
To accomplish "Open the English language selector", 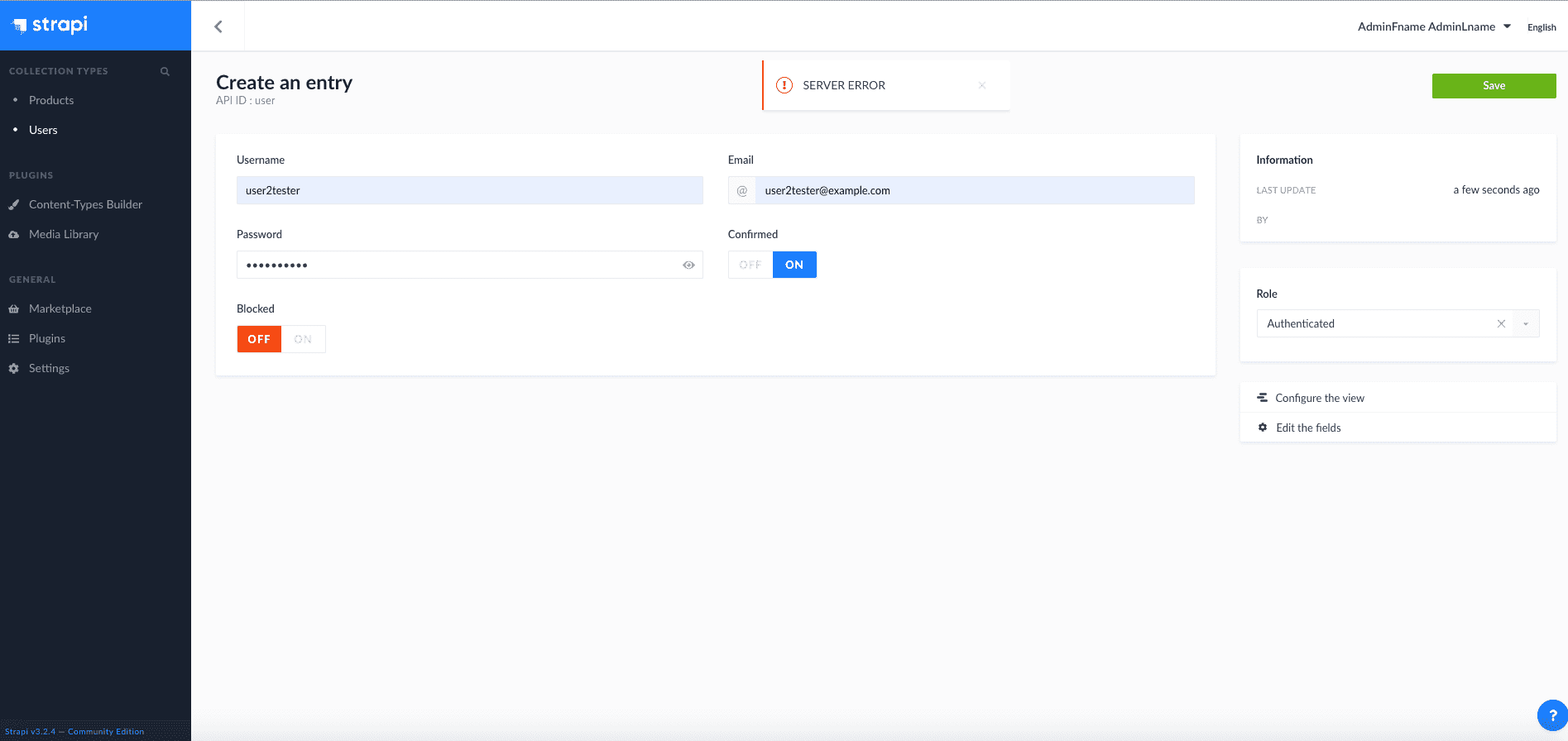I will [1541, 27].
